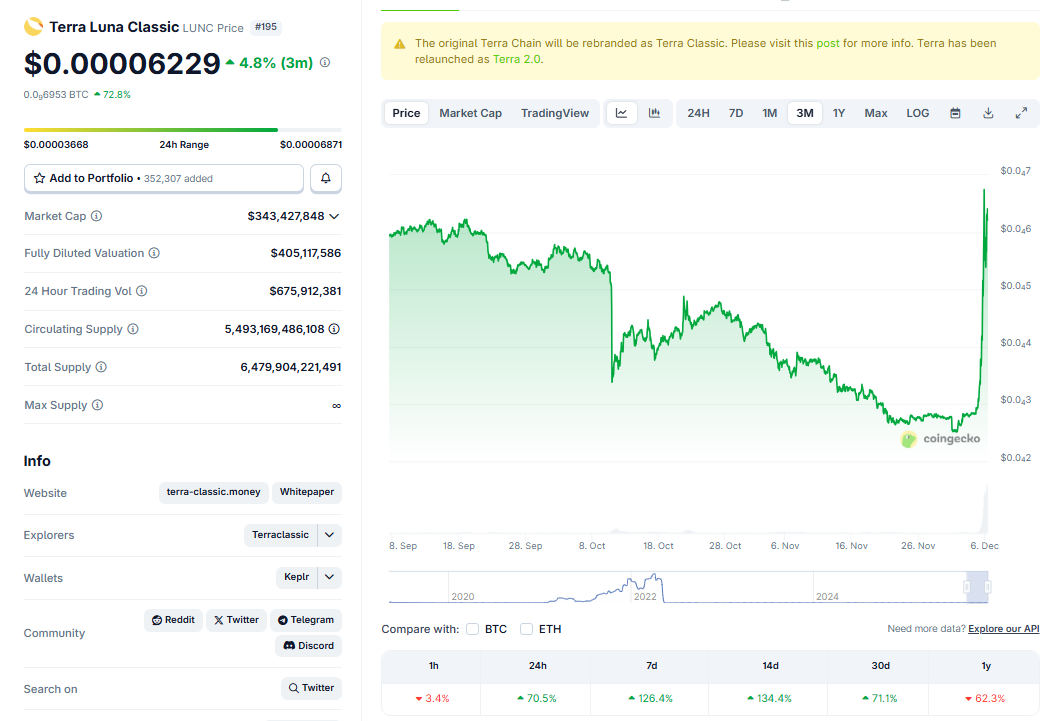Image resolution: width=1053 pixels, height=721 pixels.
Task: Select the 1Y time range
Action: coord(839,113)
